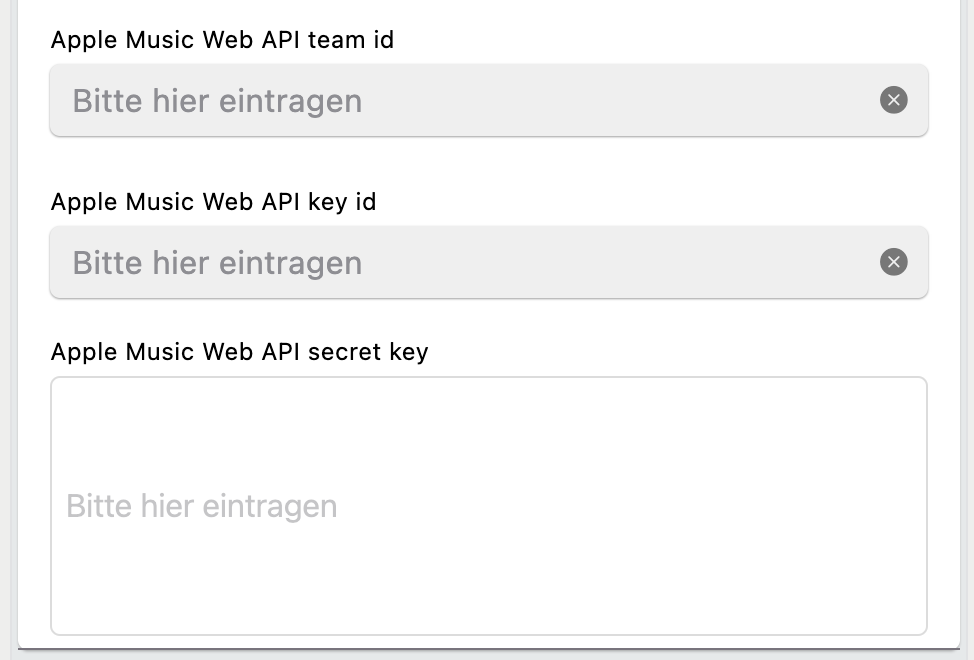This screenshot has width=974, height=660.
Task: Click empty top area of secret key box
Action: [489, 415]
